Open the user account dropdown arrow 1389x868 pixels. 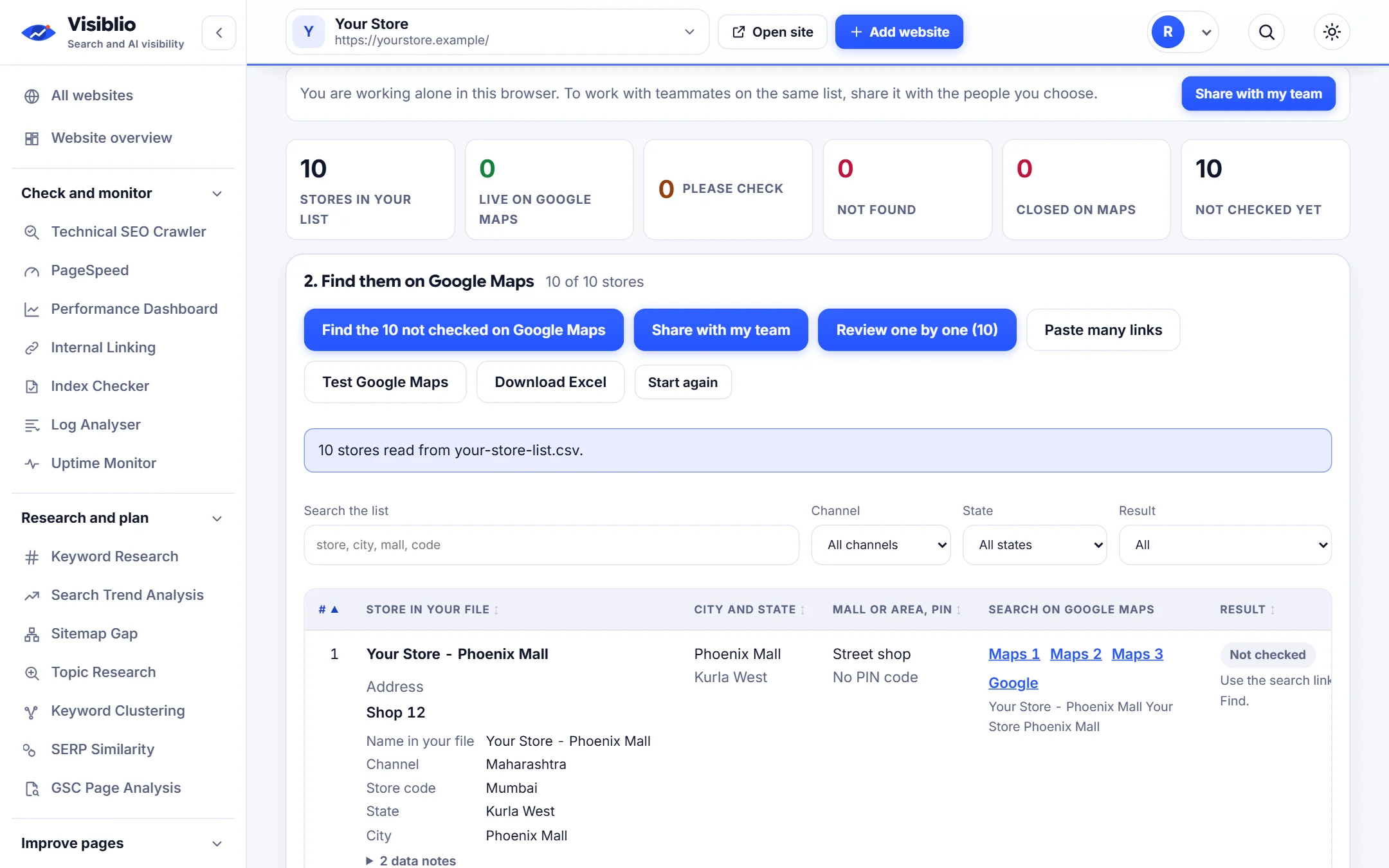[x=1206, y=32]
